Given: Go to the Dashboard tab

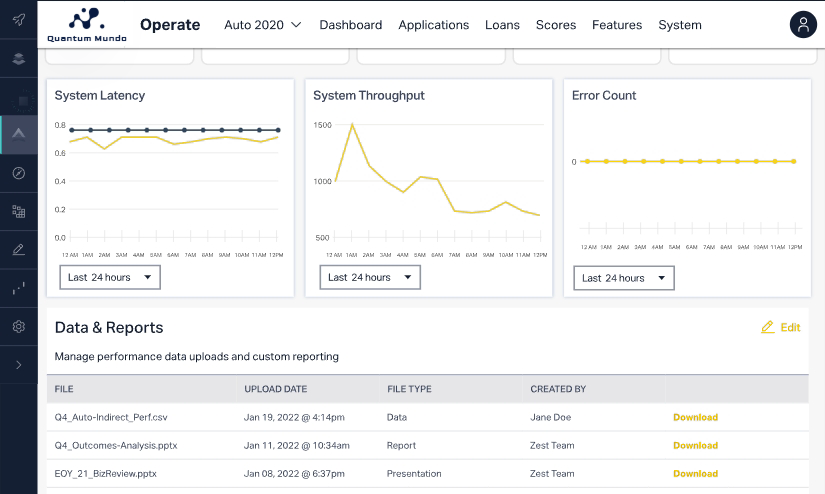Looking at the screenshot, I should click(x=350, y=25).
